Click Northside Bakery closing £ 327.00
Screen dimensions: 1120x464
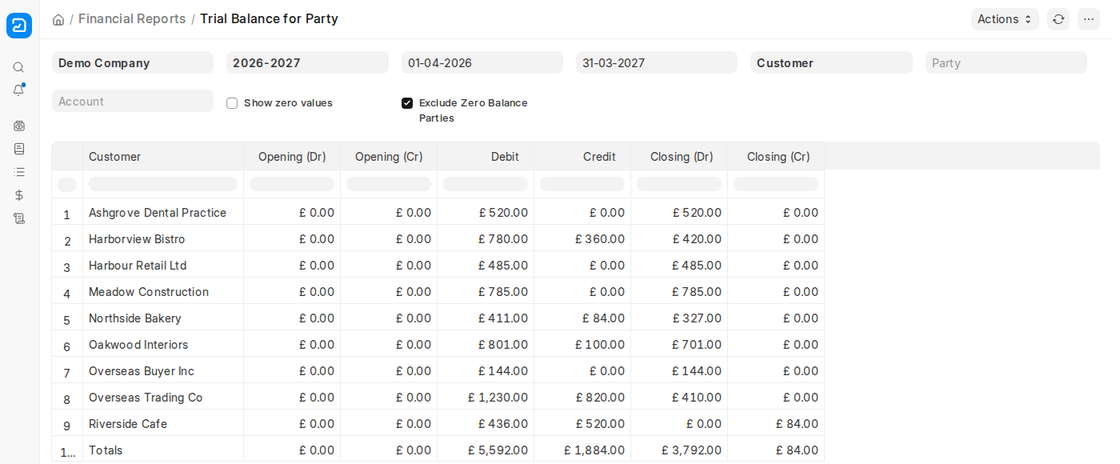coord(679,318)
